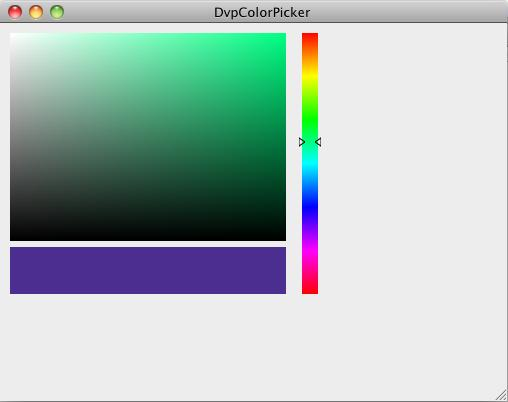Select magenta on the hue strip
The image size is (508, 402).
click(310, 251)
